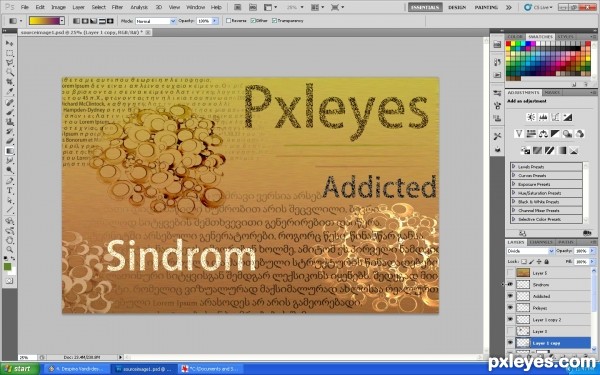Select the Gradient tool in the toolbar
This screenshot has height=375, width=600.
coord(10,151)
